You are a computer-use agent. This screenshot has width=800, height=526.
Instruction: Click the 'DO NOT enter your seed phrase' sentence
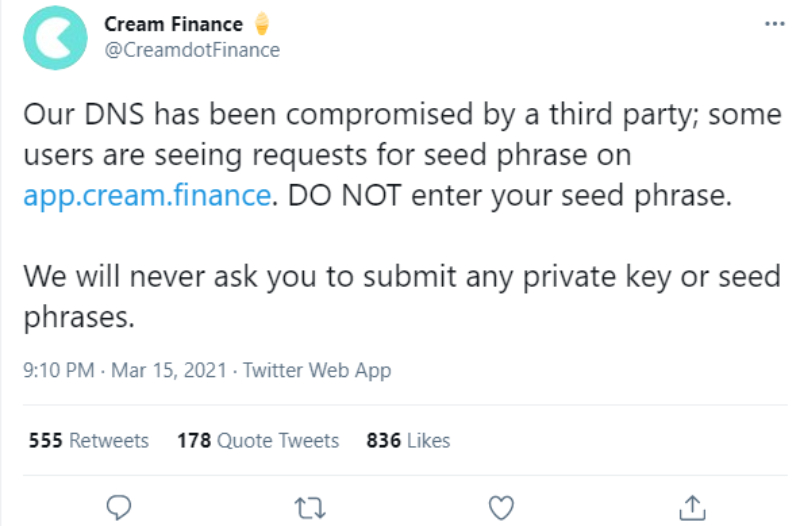[x=512, y=194]
